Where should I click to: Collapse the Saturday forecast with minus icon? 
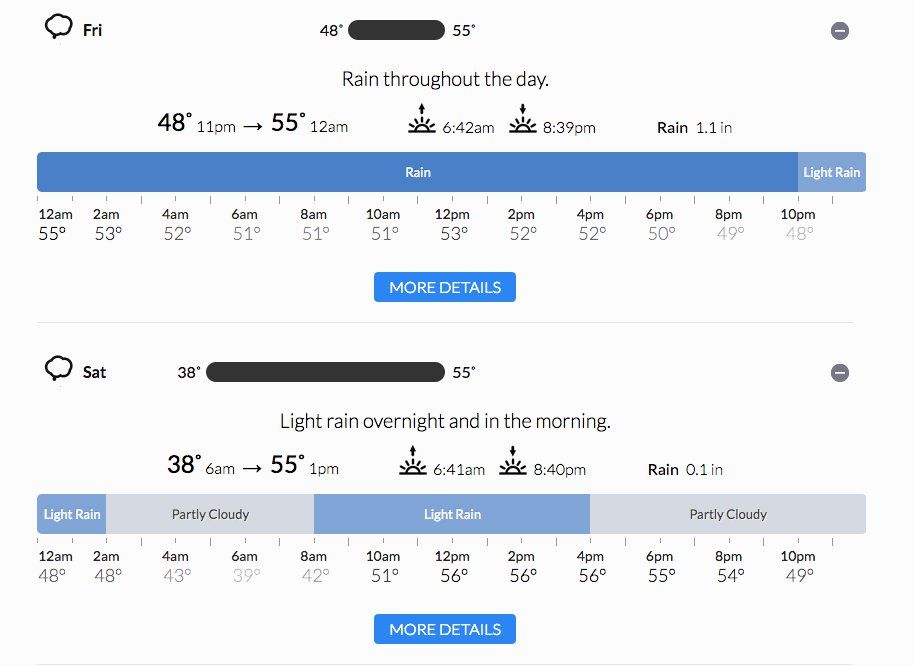tap(840, 373)
